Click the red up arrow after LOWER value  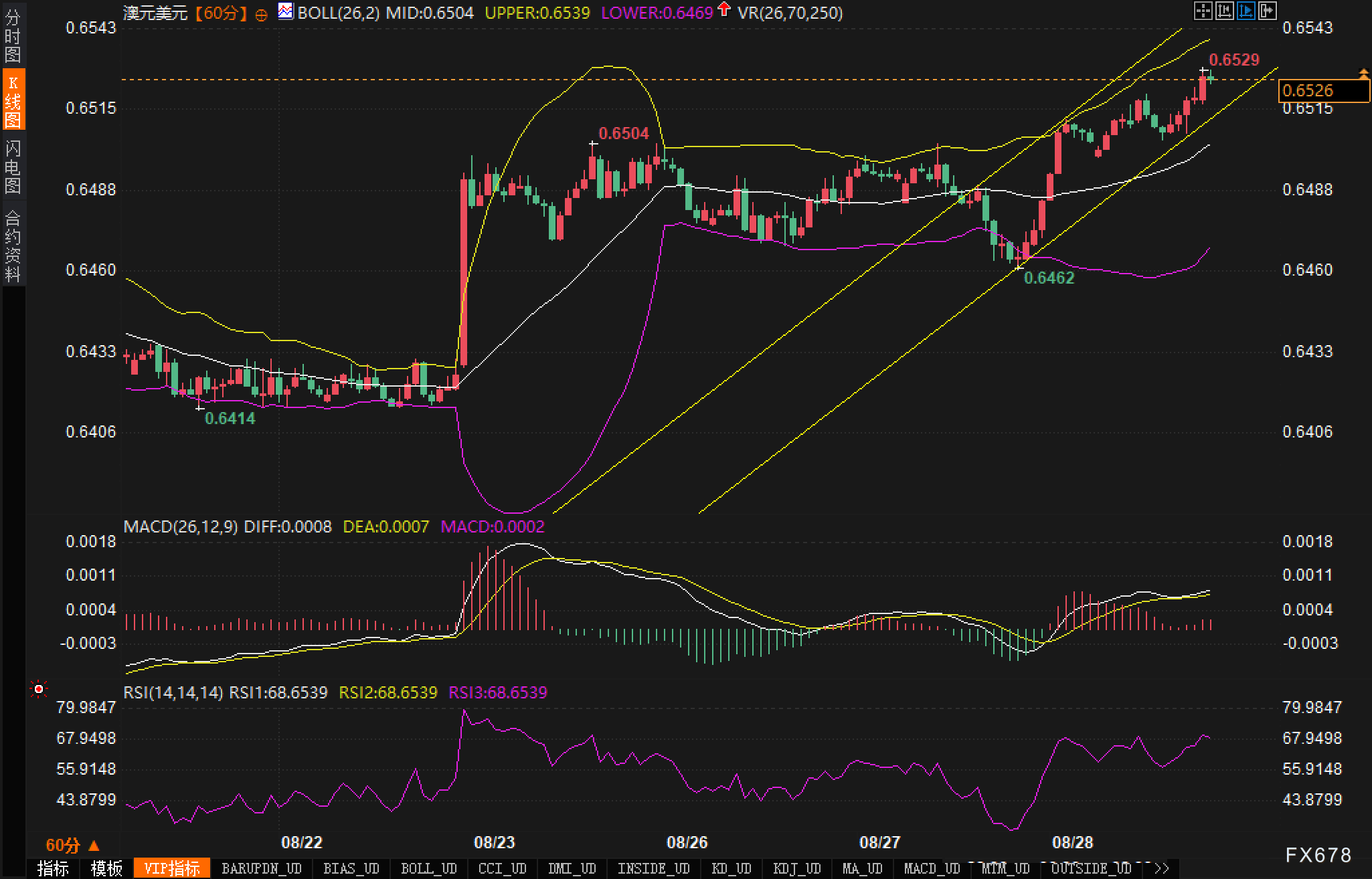point(723,10)
